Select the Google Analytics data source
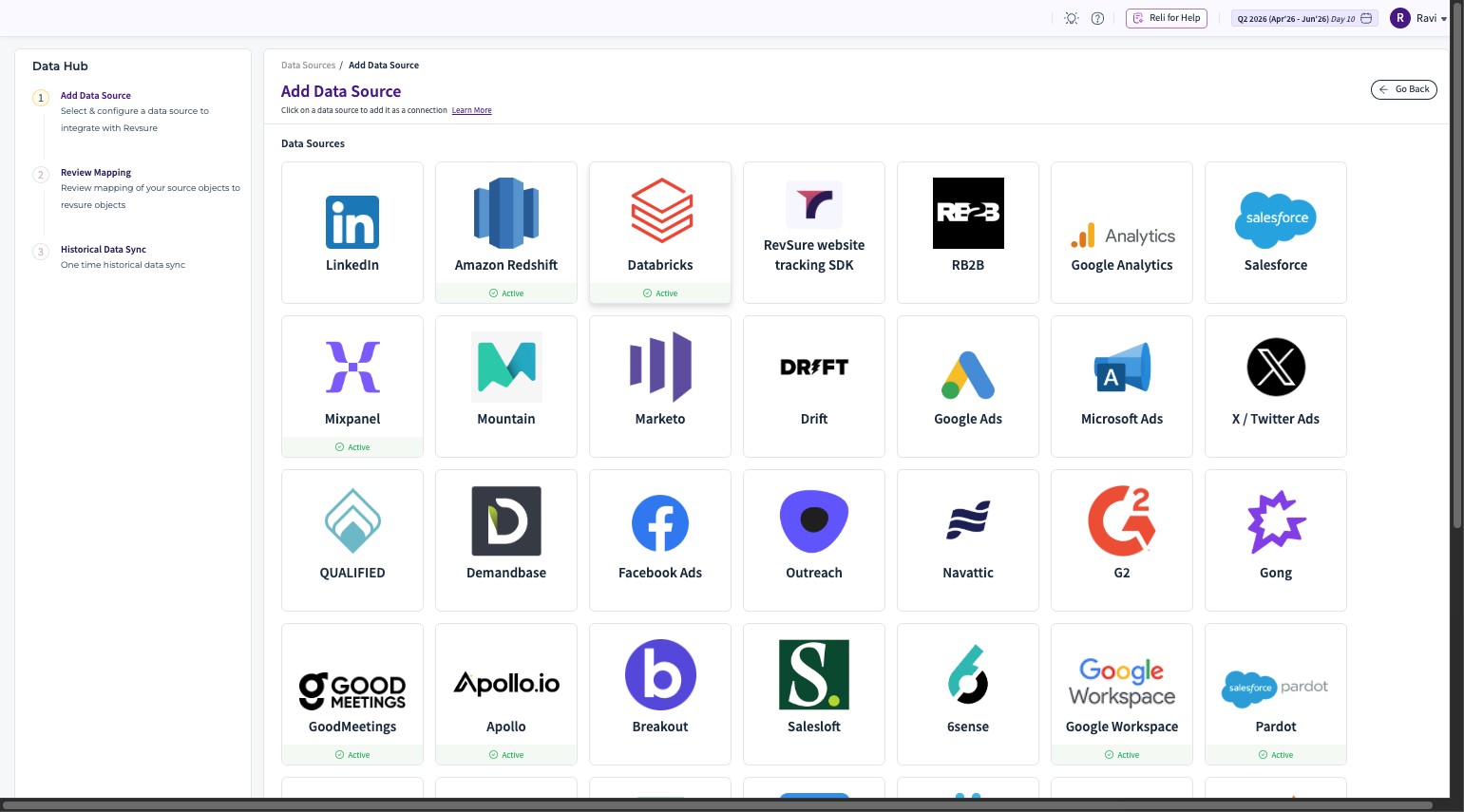 click(x=1122, y=233)
